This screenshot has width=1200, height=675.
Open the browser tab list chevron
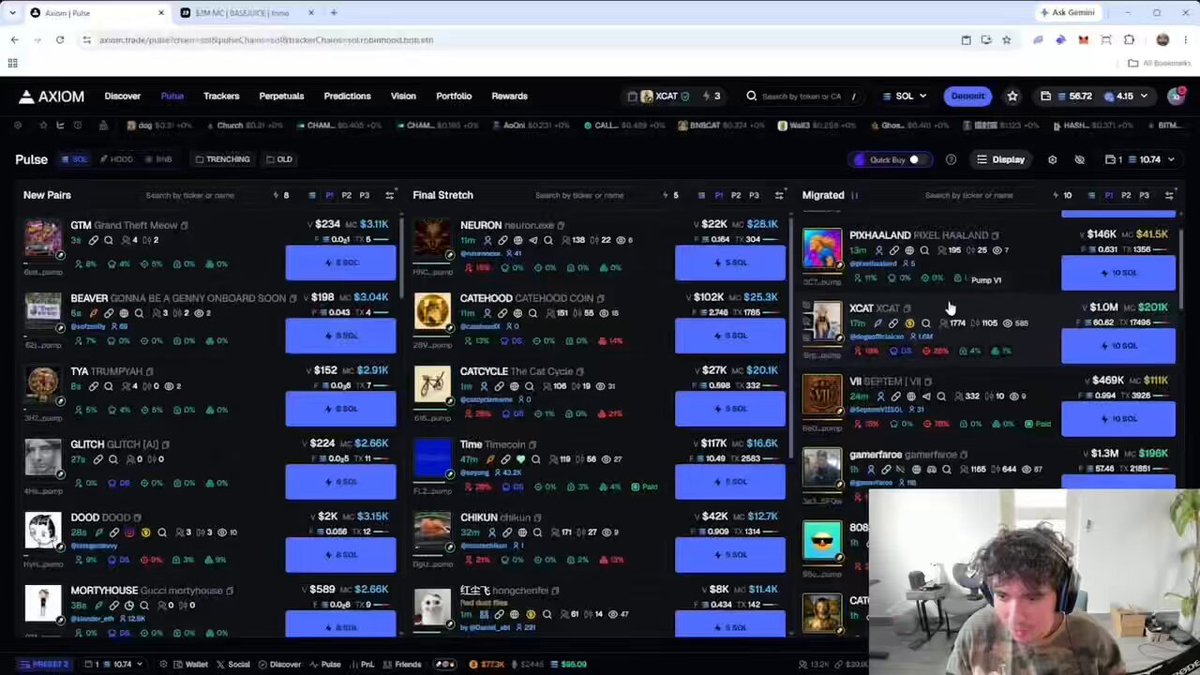tap(12, 13)
